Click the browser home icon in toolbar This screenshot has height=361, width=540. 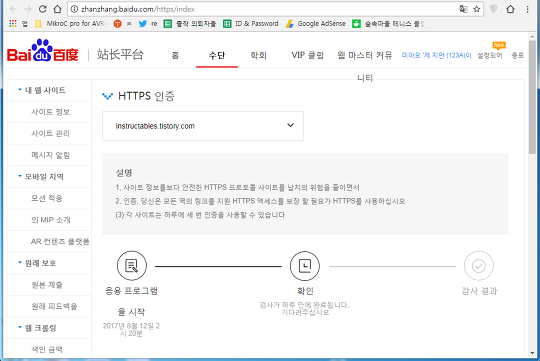(58, 9)
